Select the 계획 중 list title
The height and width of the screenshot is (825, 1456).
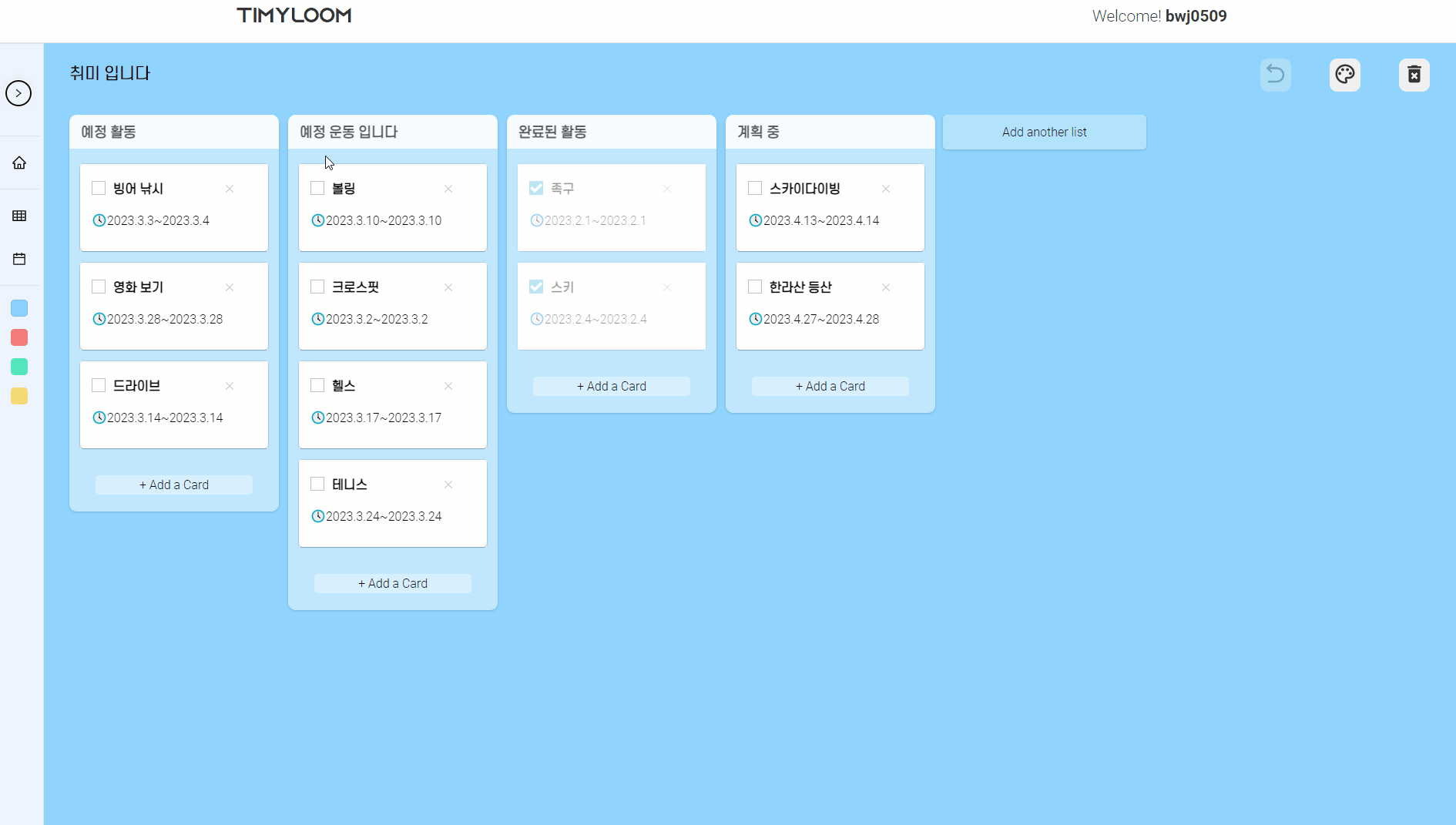(758, 132)
